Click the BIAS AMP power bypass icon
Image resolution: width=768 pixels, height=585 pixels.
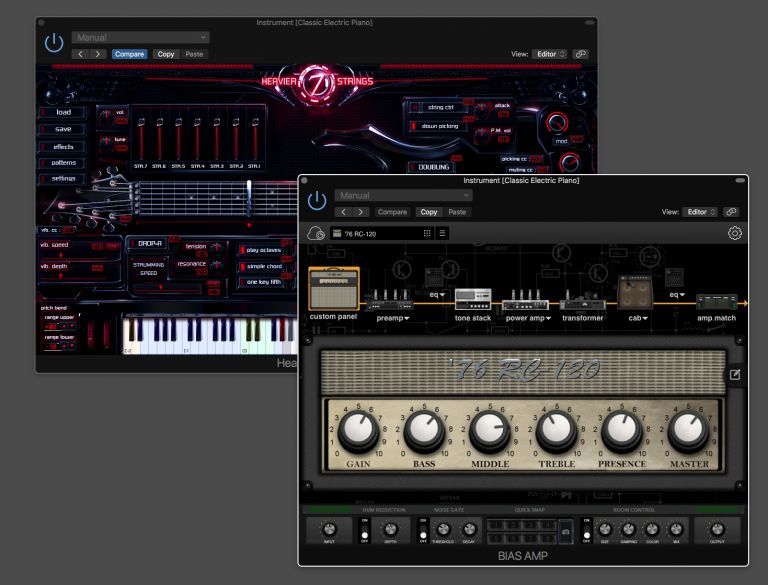[317, 201]
